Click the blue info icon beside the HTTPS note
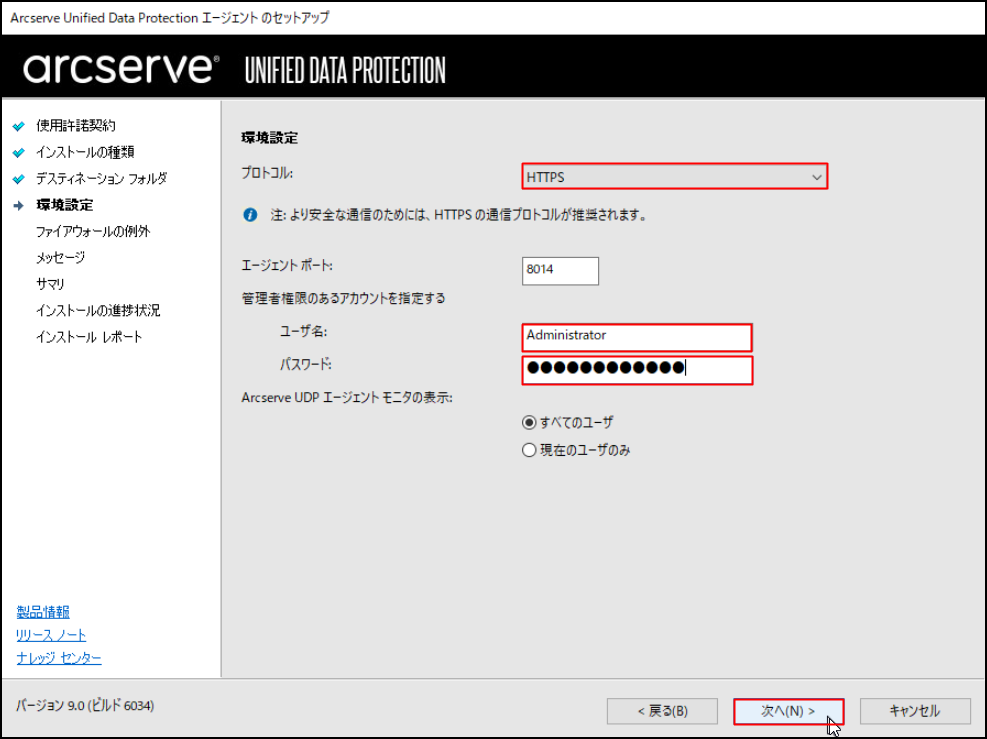Image resolution: width=987 pixels, height=739 pixels. point(250,215)
